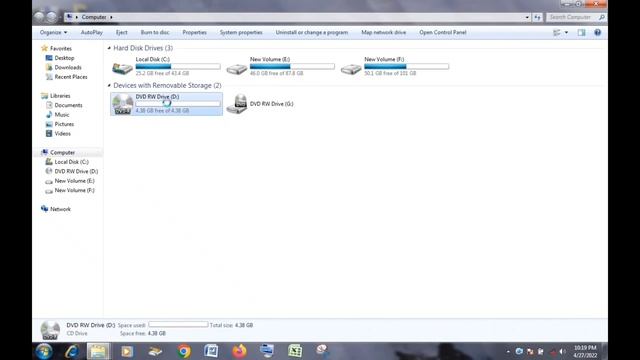Select Local Disk (C:) in sidebar

coord(71,162)
